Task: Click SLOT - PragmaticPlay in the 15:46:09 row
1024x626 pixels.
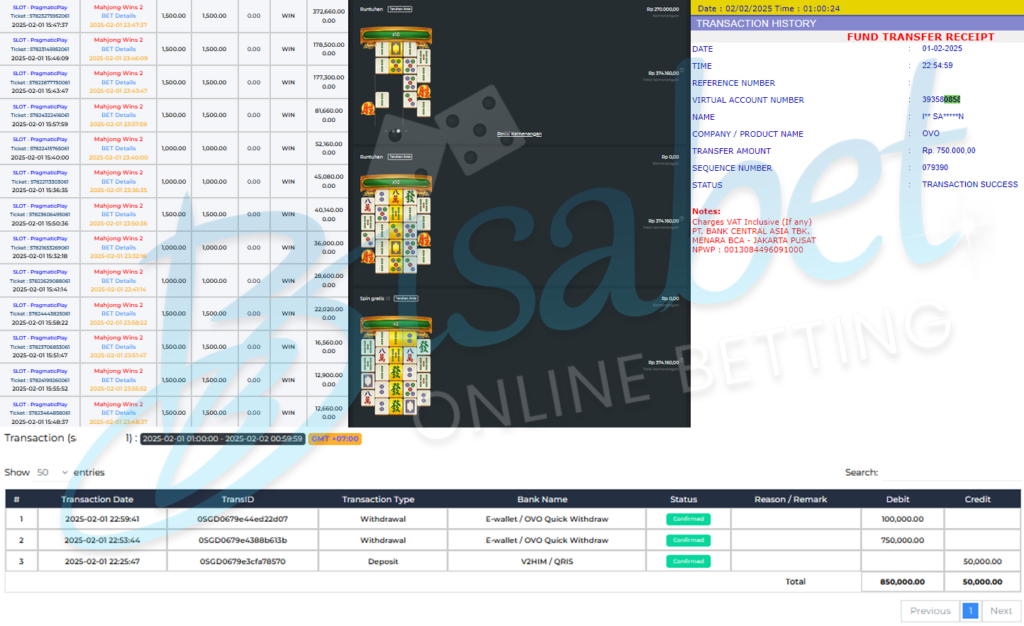Action: 40,40
